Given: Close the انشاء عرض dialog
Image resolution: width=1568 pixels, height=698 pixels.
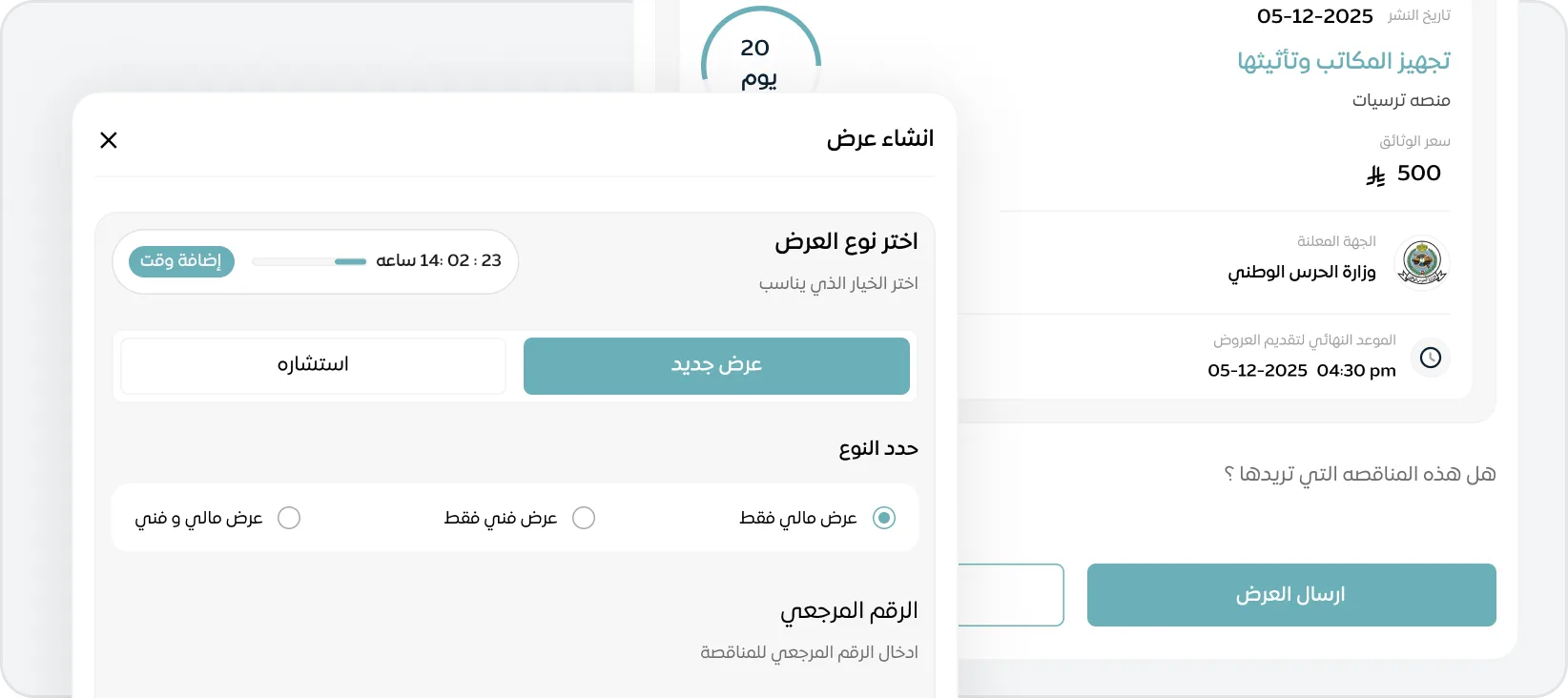Looking at the screenshot, I should (109, 140).
